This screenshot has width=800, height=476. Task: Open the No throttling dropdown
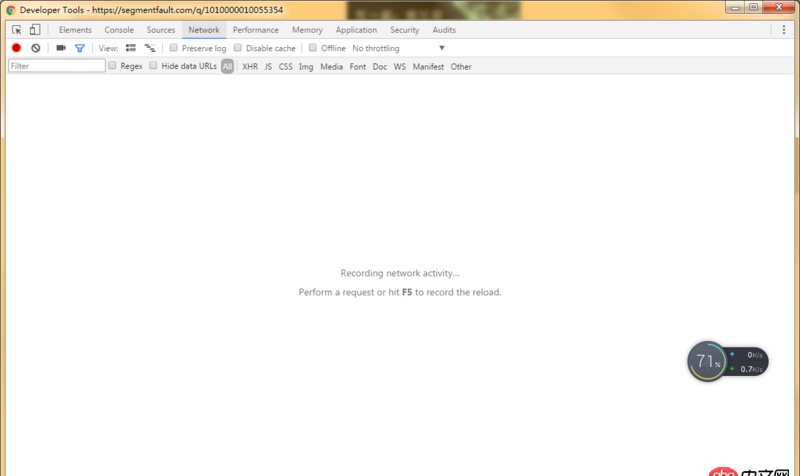[x=398, y=48]
